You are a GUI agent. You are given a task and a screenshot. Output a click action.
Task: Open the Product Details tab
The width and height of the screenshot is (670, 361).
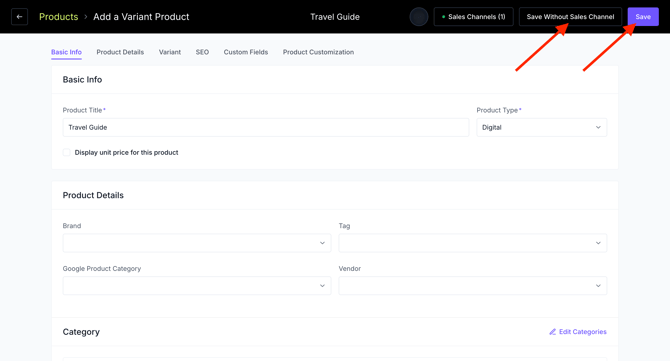(x=120, y=52)
